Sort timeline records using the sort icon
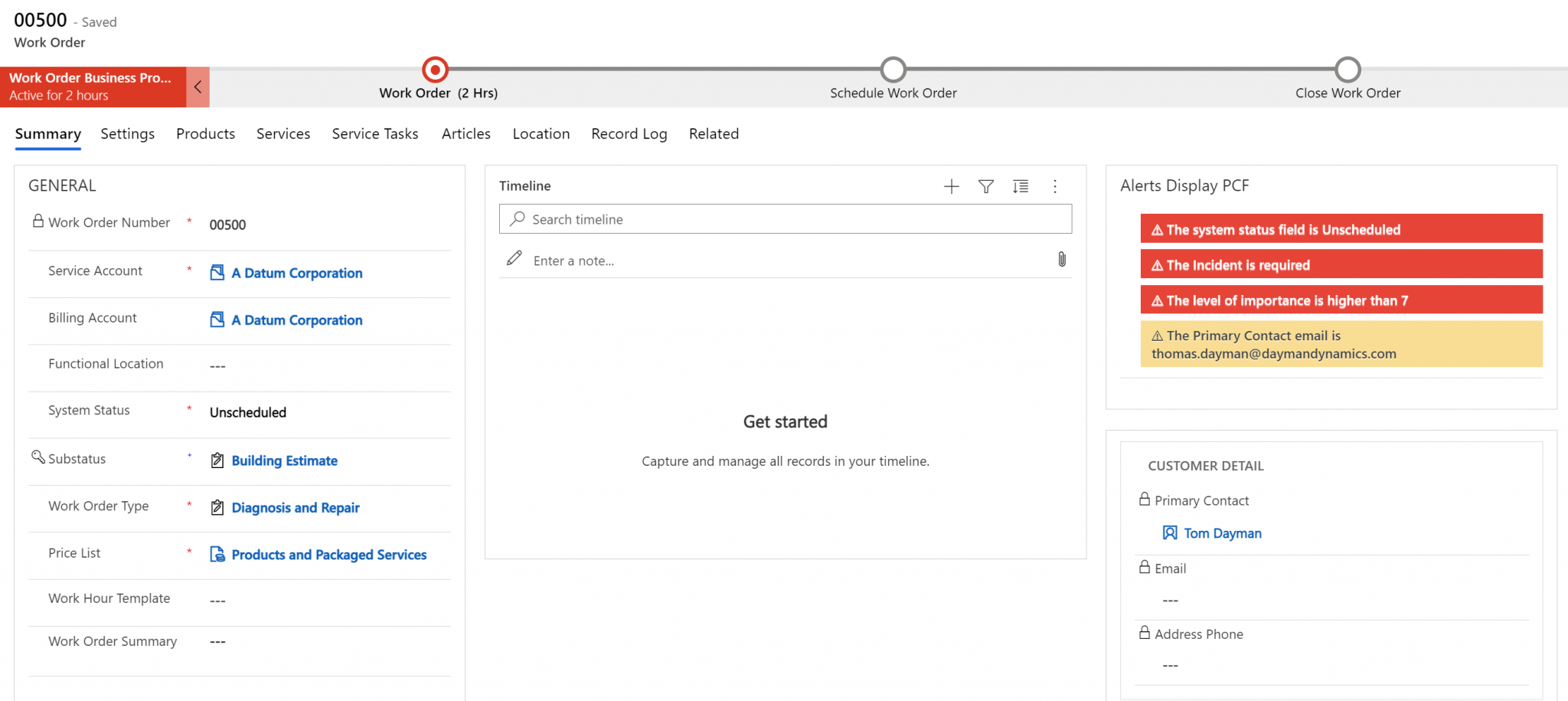This screenshot has height=701, width=1568. point(1020,186)
